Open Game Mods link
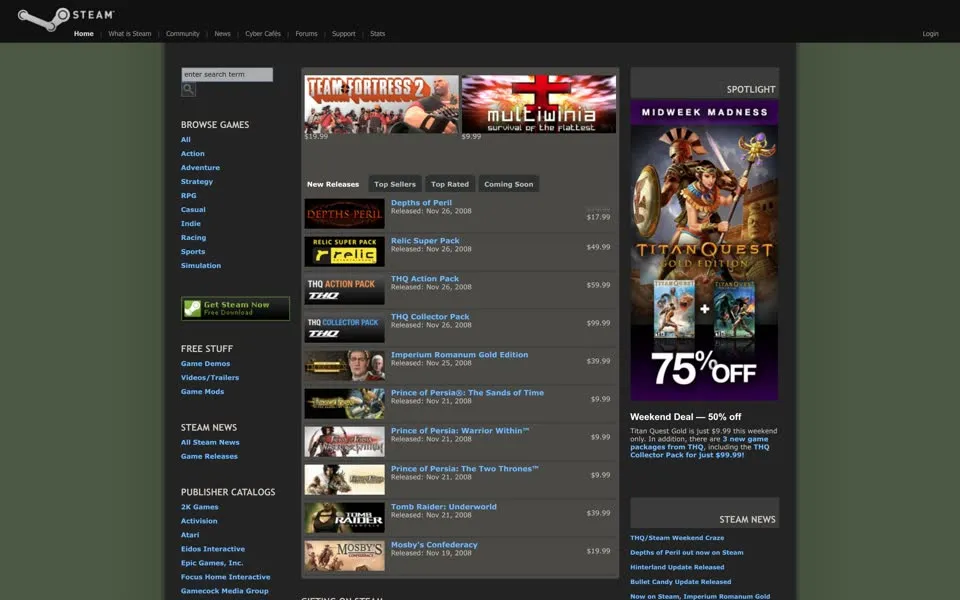 203,392
